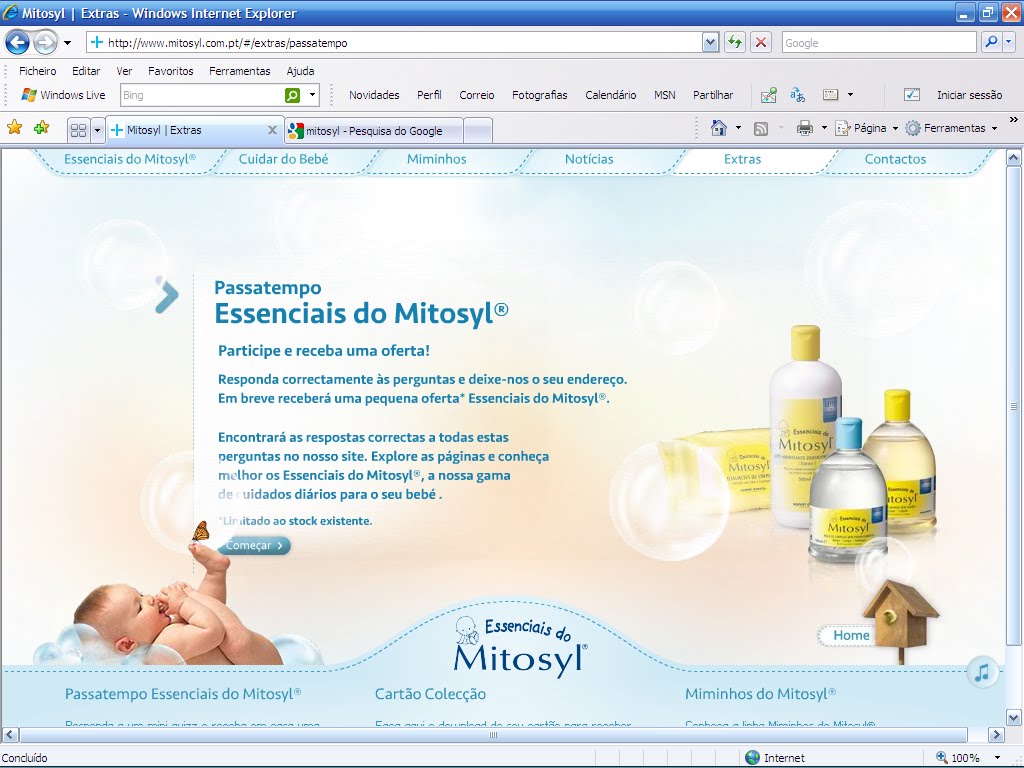This screenshot has width=1024, height=768.
Task: Open the Página command bar menu
Action: click(x=867, y=128)
